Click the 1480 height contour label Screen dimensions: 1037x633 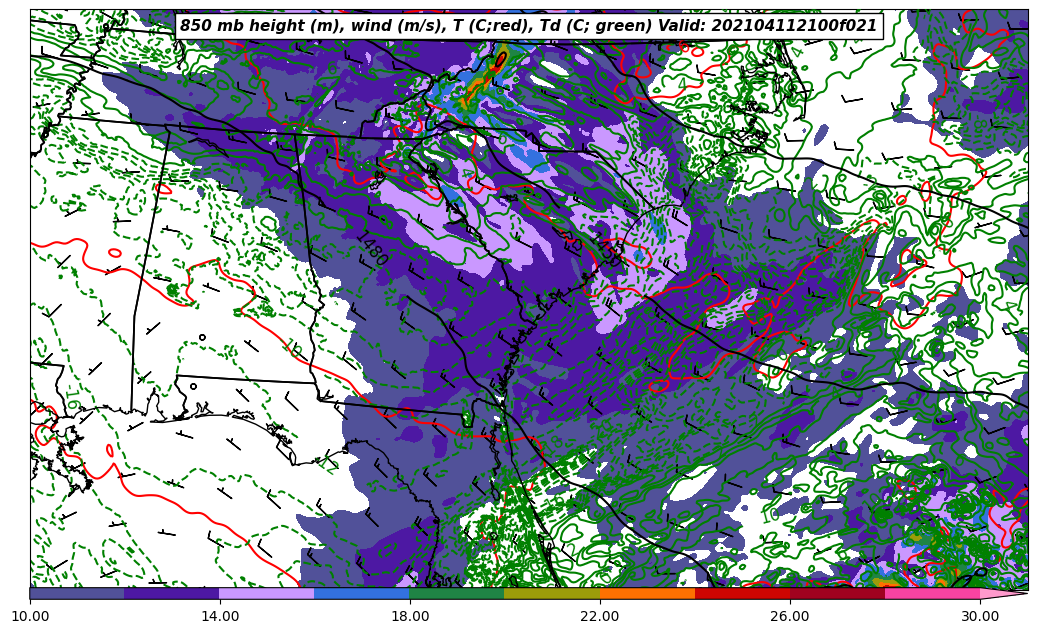[372, 250]
